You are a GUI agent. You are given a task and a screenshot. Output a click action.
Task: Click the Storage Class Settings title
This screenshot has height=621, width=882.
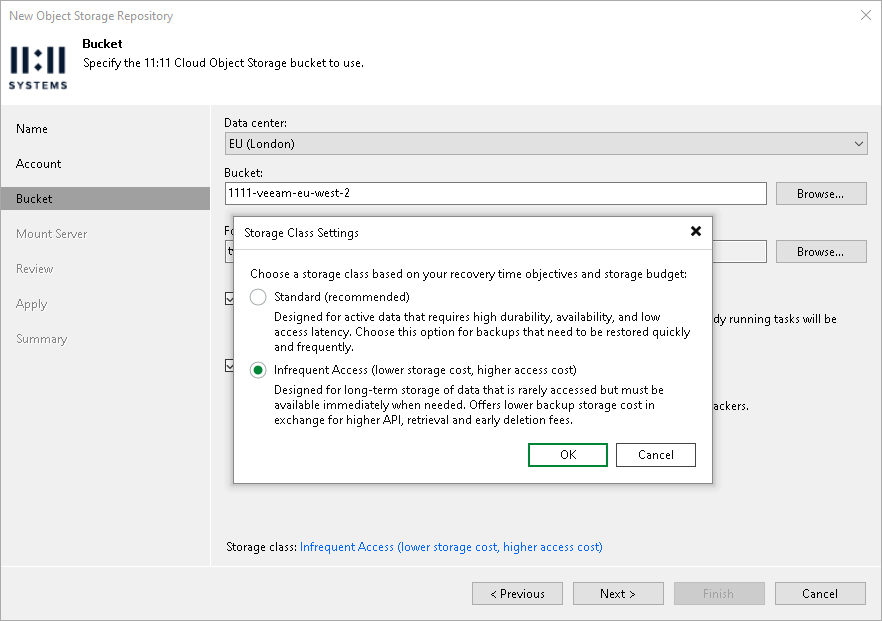tap(301, 233)
